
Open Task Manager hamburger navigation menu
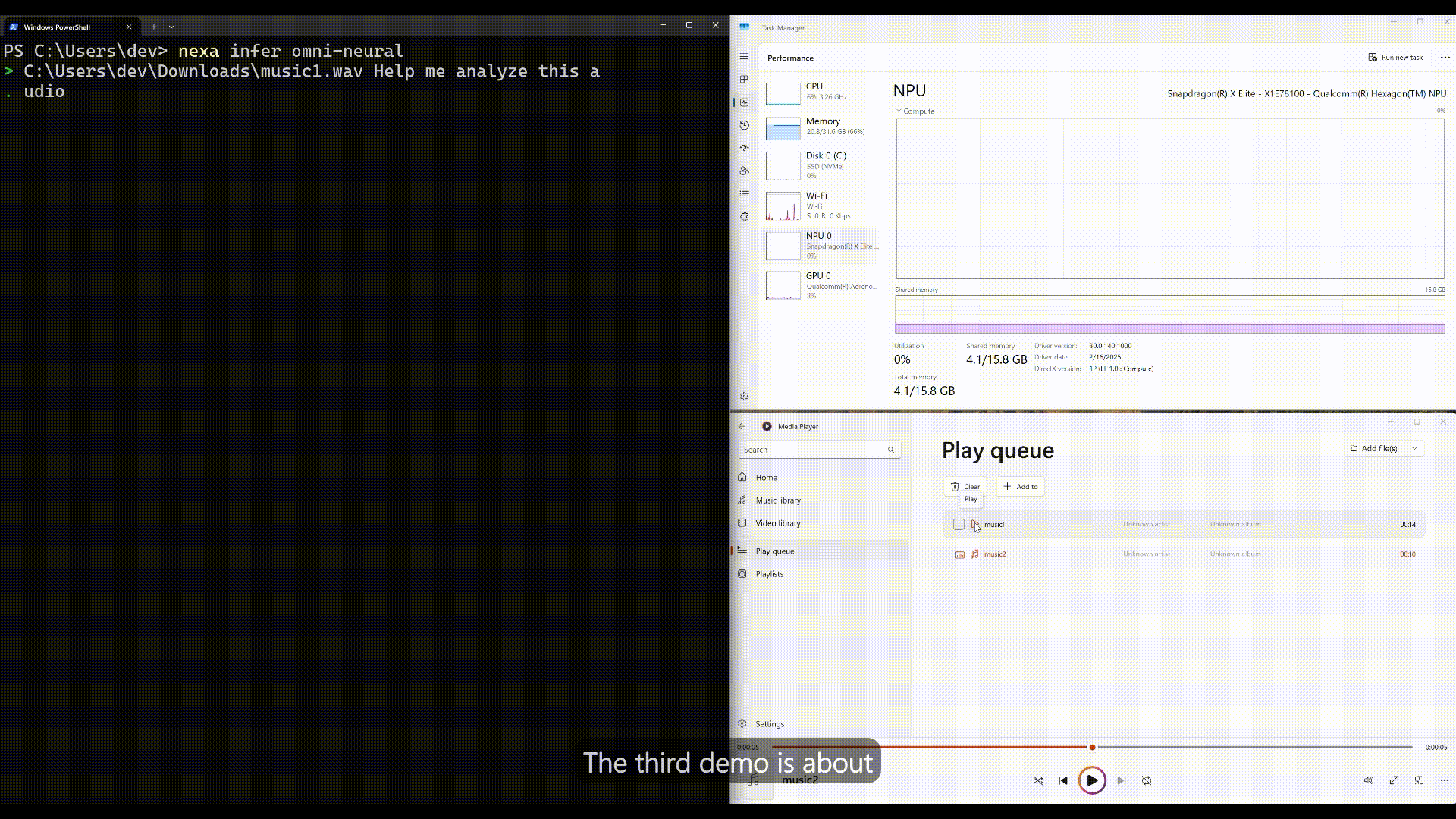pos(744,57)
